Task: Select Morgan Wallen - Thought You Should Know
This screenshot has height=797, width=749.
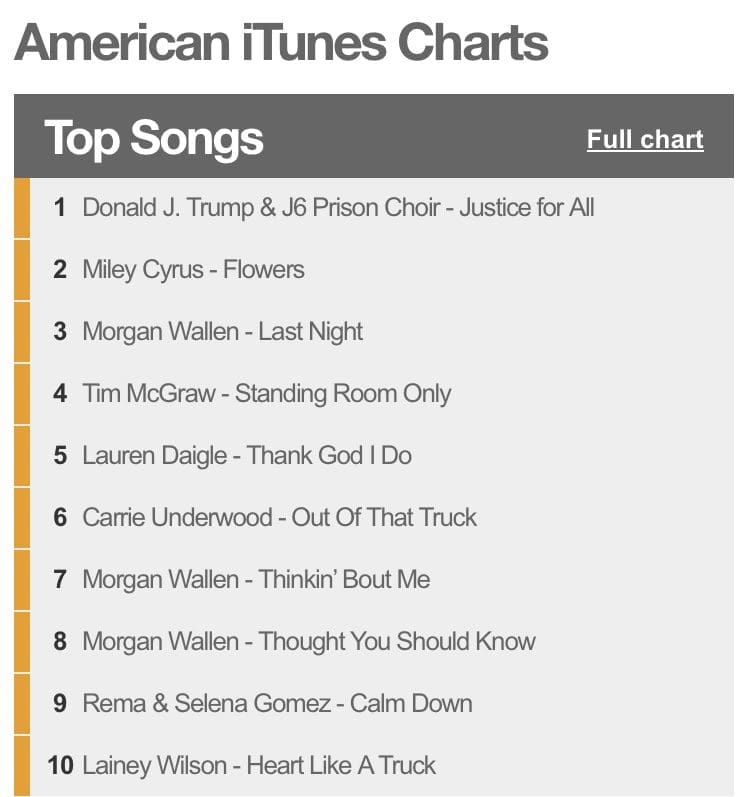Action: pos(308,642)
